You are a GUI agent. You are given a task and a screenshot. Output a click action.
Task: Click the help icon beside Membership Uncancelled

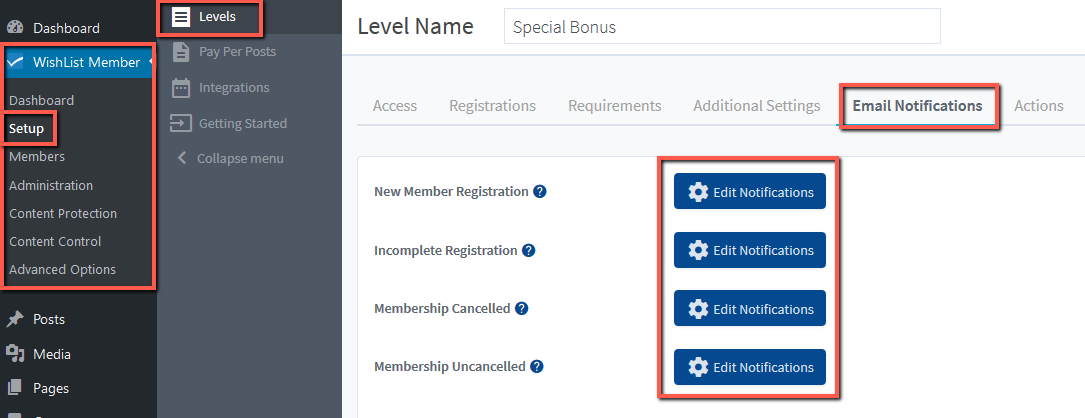[x=536, y=367]
